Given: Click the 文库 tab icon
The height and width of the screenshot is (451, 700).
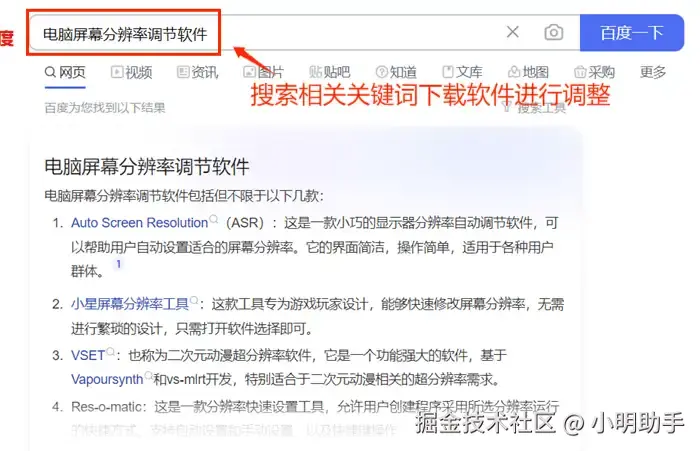Looking at the screenshot, I should [x=447, y=71].
